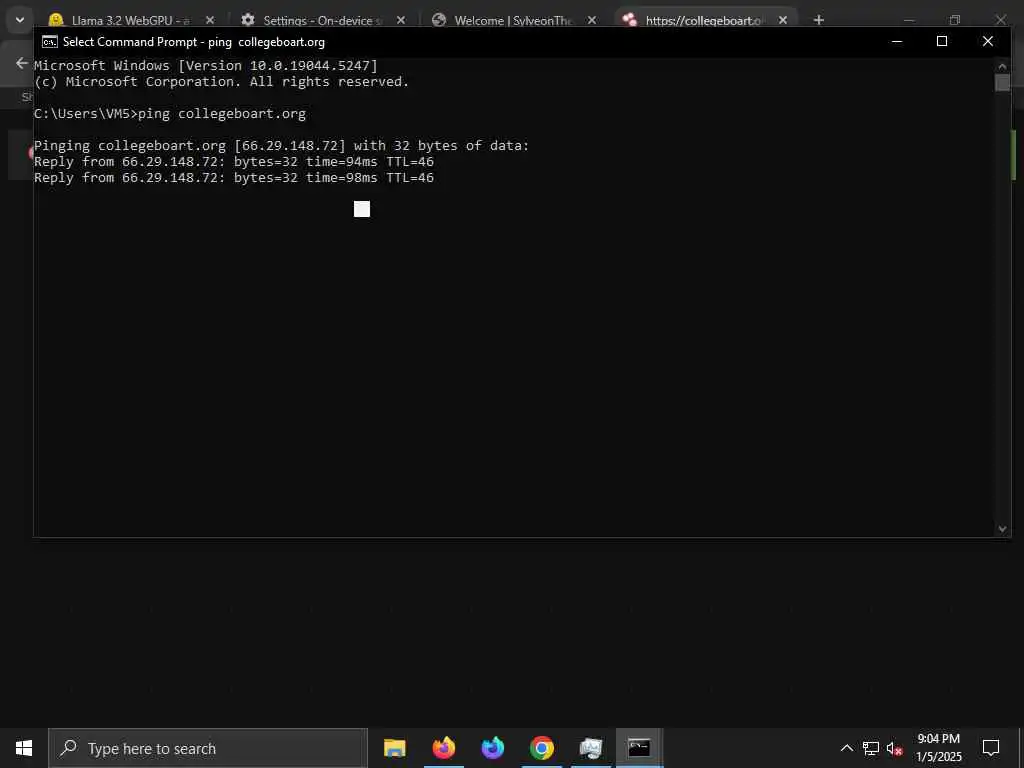
Task: Switch to the Llama 3.2 WebGPU browser tab
Action: coord(131,20)
